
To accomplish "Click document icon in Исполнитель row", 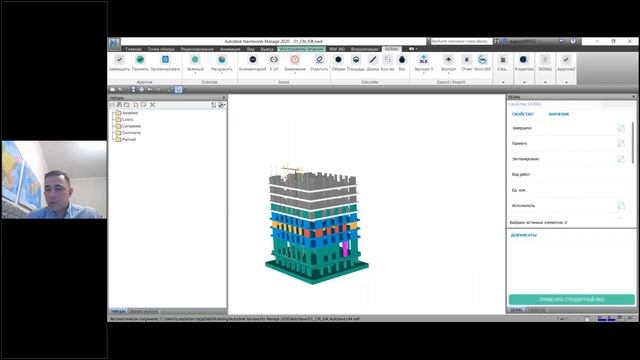I will pyautogui.click(x=621, y=205).
